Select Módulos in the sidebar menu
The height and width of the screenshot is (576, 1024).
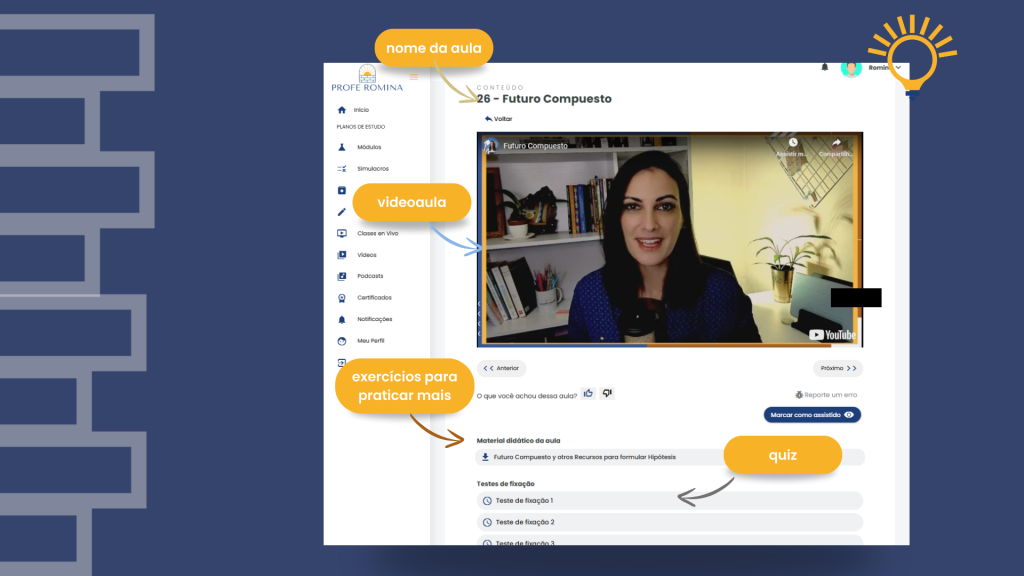pos(369,147)
